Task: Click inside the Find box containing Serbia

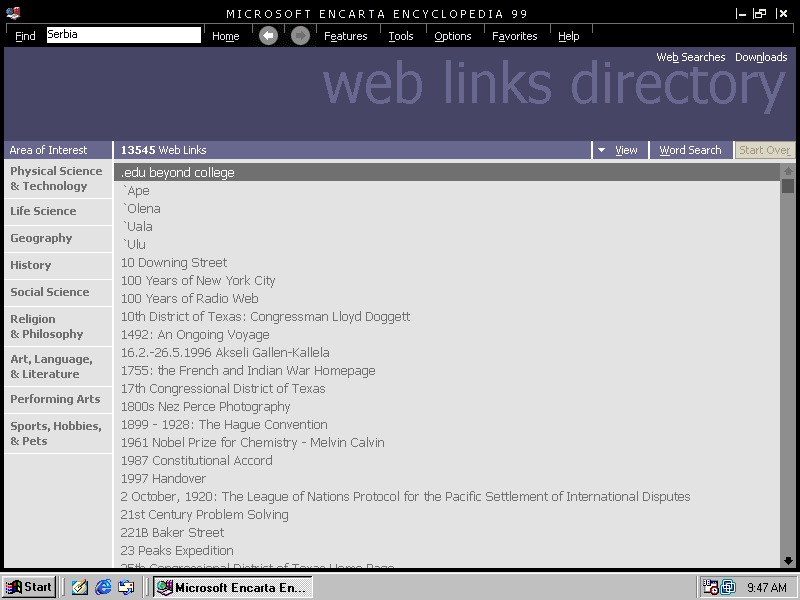Action: [x=123, y=35]
